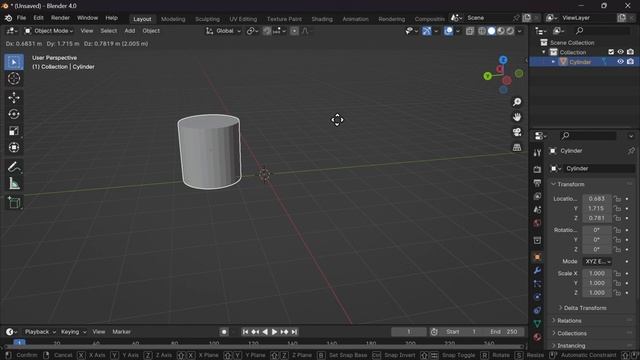640x360 pixels.
Task: Open the Render properties tab
Action: pyautogui.click(x=537, y=169)
